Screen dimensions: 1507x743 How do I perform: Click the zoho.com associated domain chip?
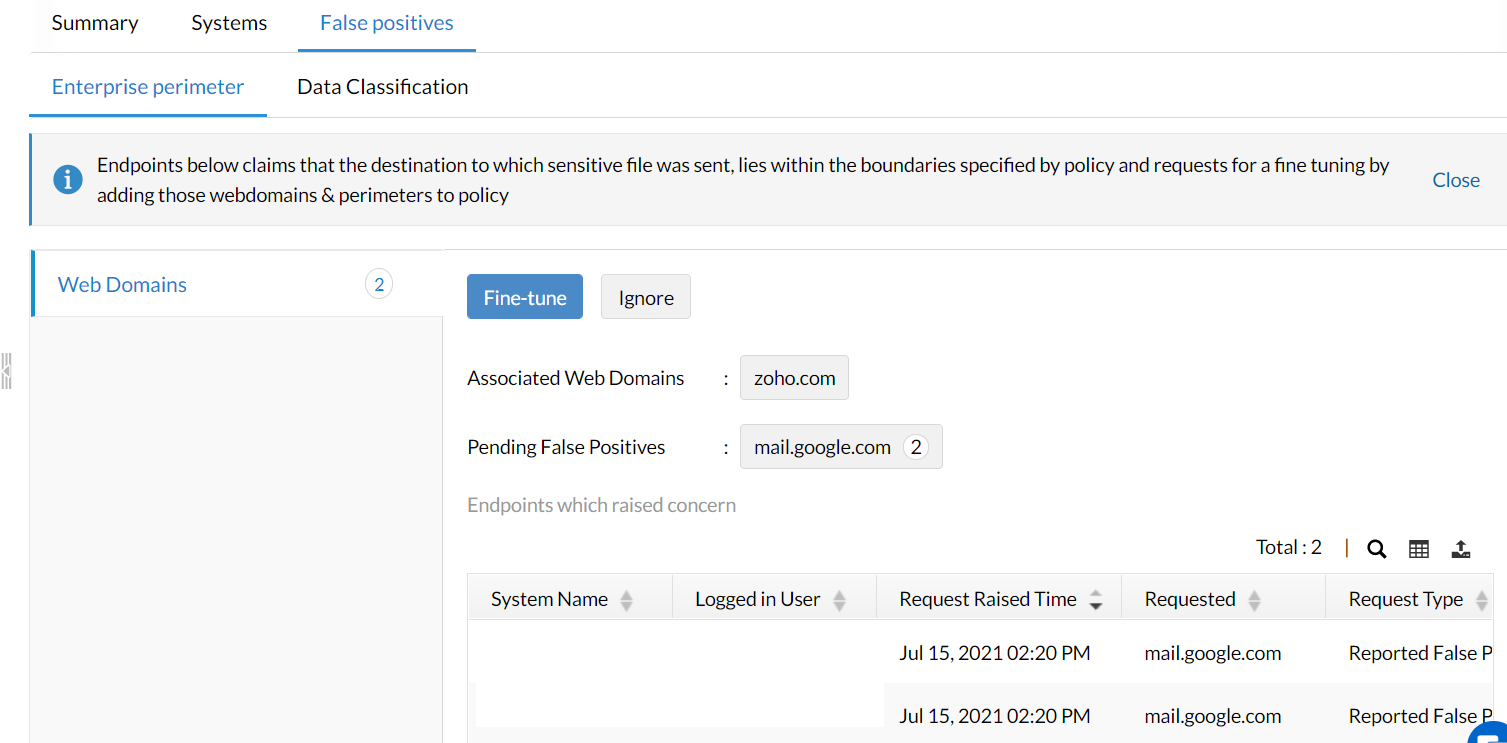click(794, 378)
